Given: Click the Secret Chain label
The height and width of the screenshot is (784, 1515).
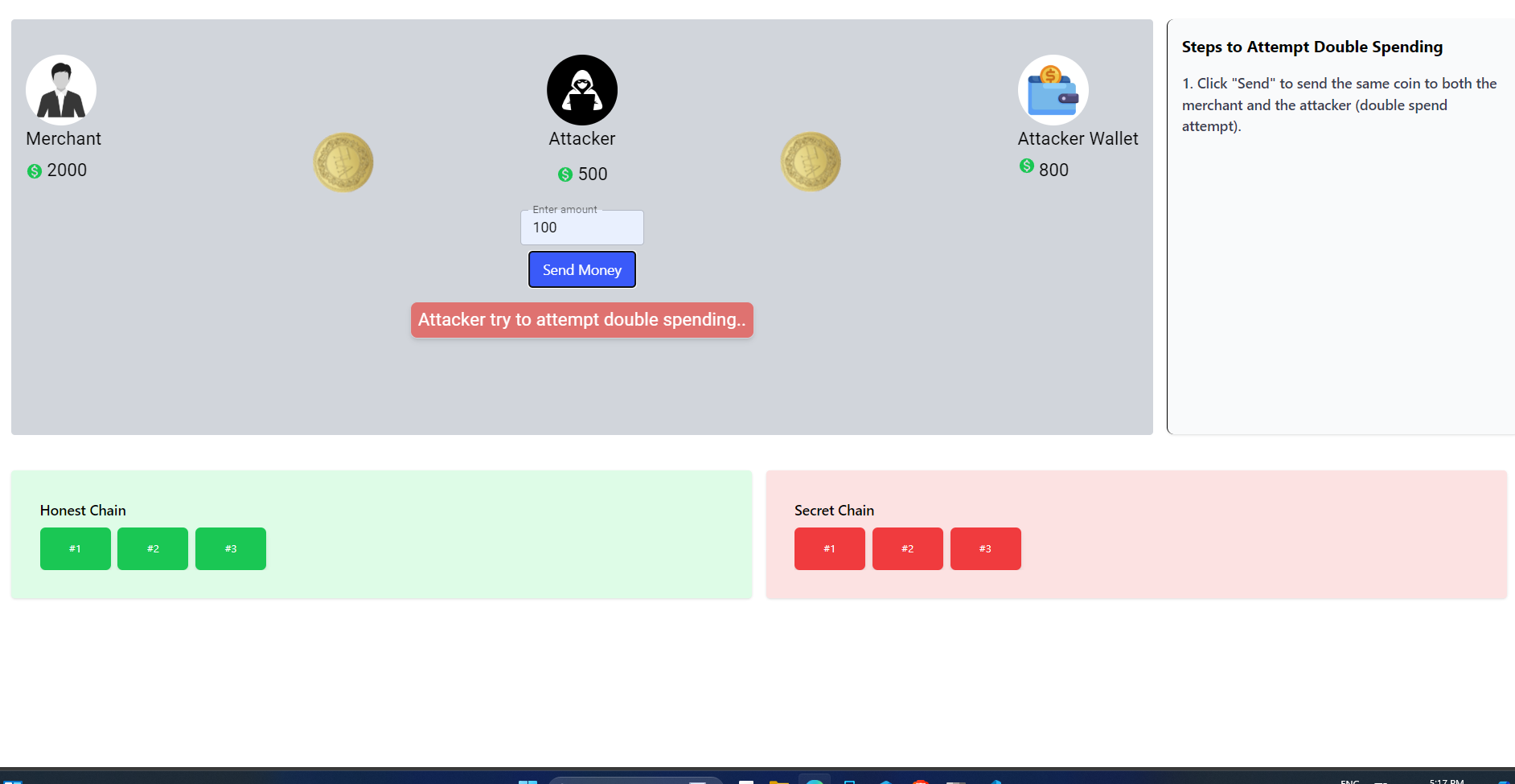Looking at the screenshot, I should (x=834, y=511).
